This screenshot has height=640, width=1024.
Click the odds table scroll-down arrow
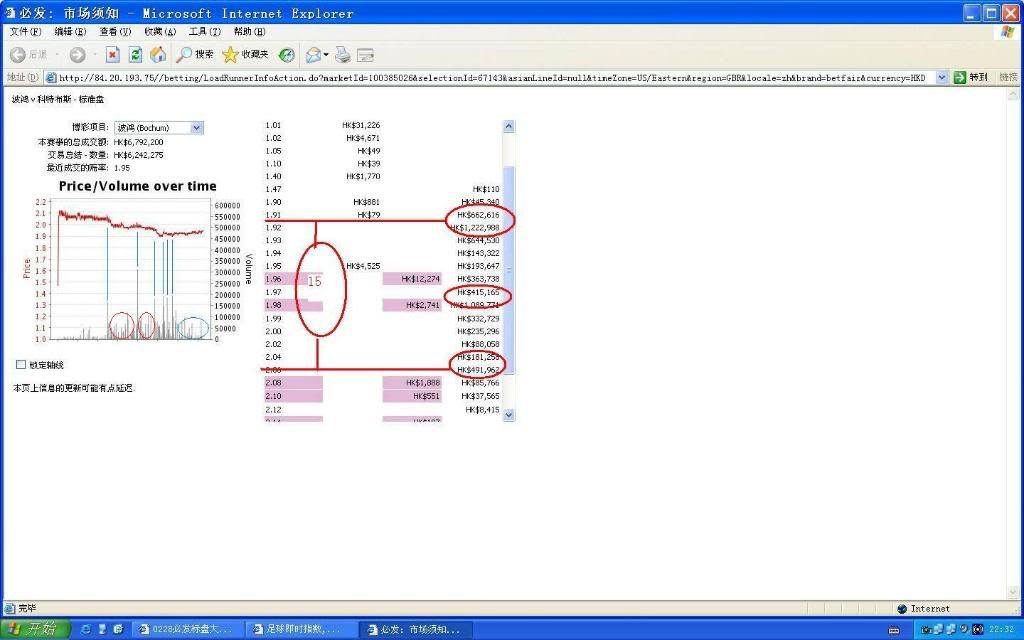click(x=508, y=414)
